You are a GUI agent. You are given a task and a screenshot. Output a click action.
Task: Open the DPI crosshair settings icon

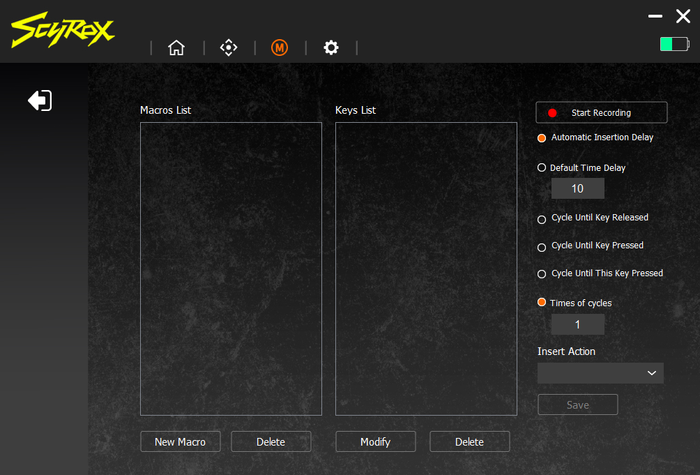[229, 47]
